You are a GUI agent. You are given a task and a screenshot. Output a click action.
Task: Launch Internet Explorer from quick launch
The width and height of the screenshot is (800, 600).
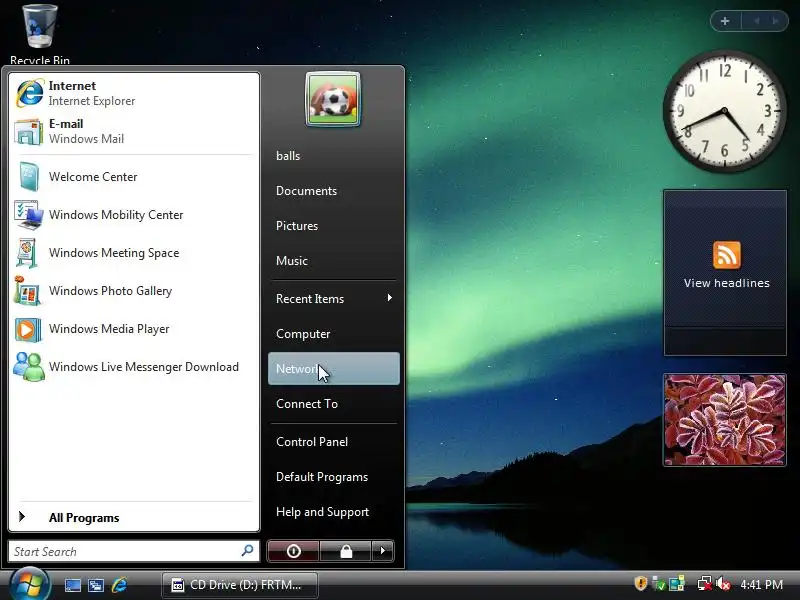click(x=119, y=585)
